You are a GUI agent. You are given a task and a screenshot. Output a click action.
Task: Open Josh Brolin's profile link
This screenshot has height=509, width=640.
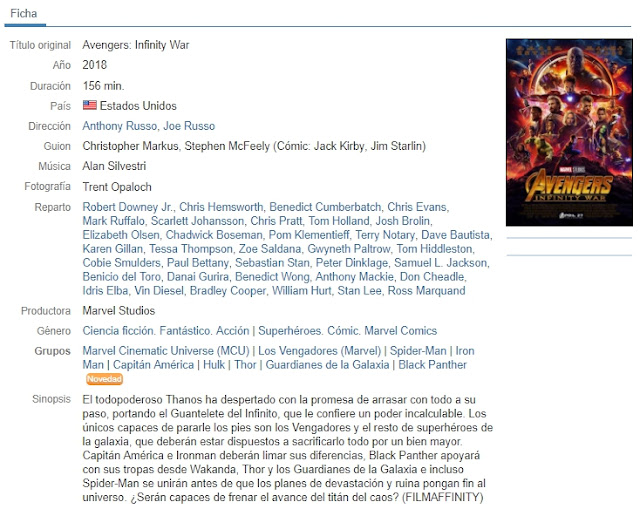pos(402,221)
